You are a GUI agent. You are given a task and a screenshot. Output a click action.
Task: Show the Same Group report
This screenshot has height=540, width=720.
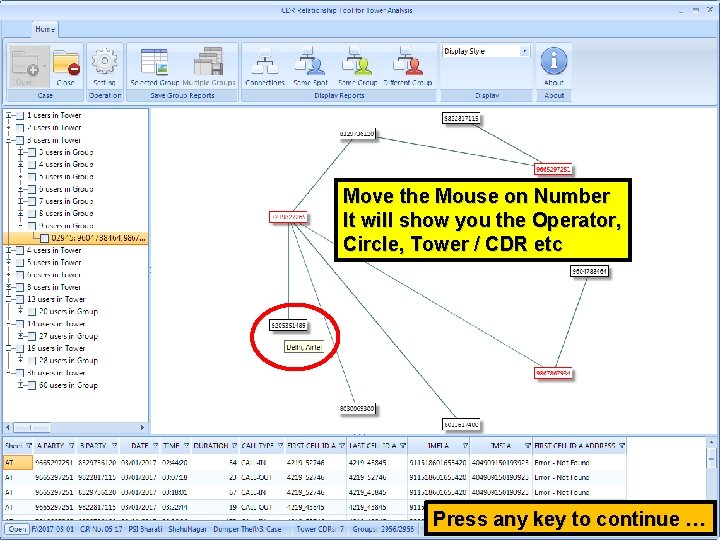pyautogui.click(x=357, y=61)
